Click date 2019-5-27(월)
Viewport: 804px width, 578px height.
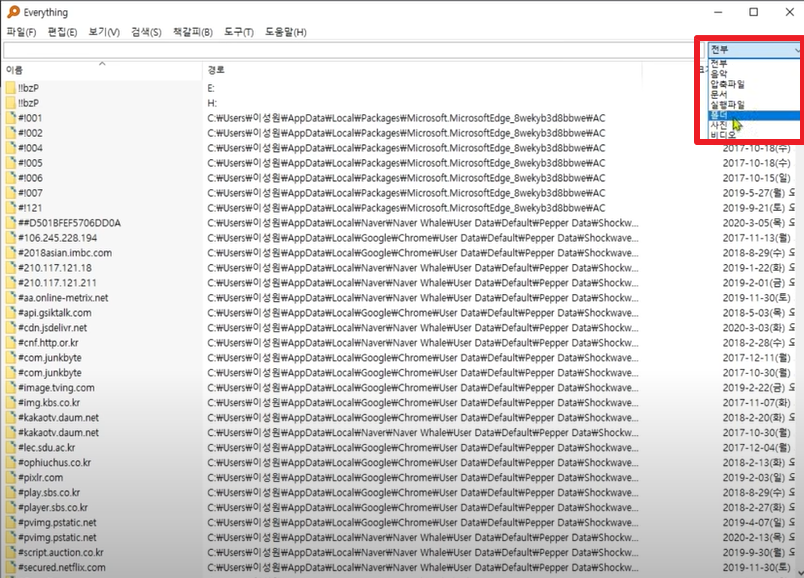[756, 193]
